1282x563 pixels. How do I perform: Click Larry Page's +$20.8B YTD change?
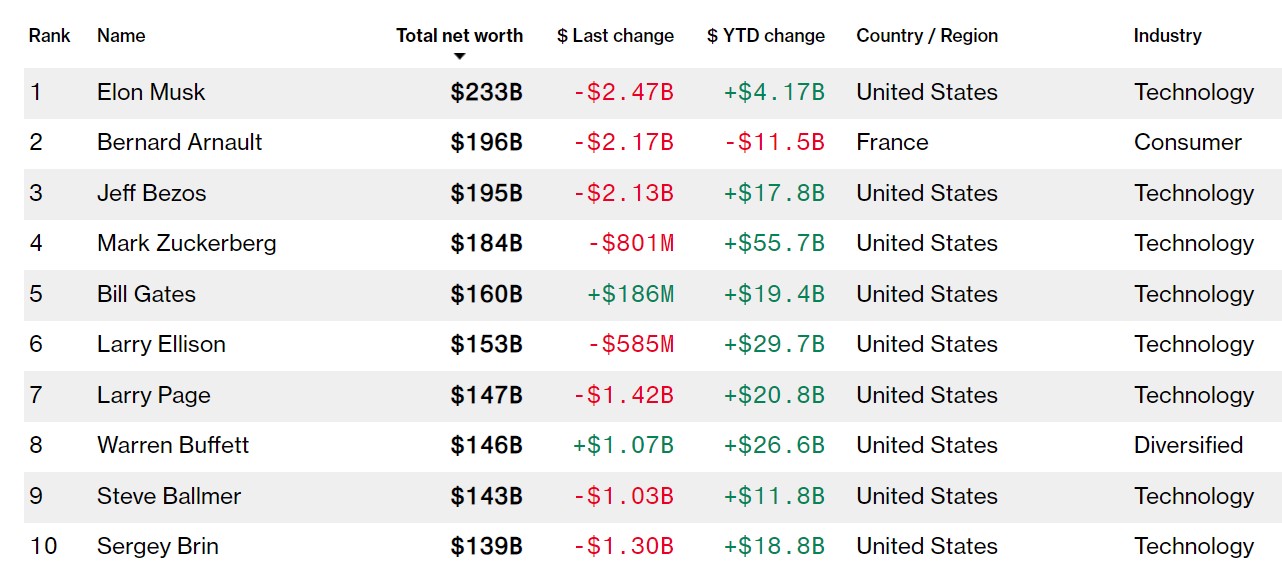tap(774, 396)
